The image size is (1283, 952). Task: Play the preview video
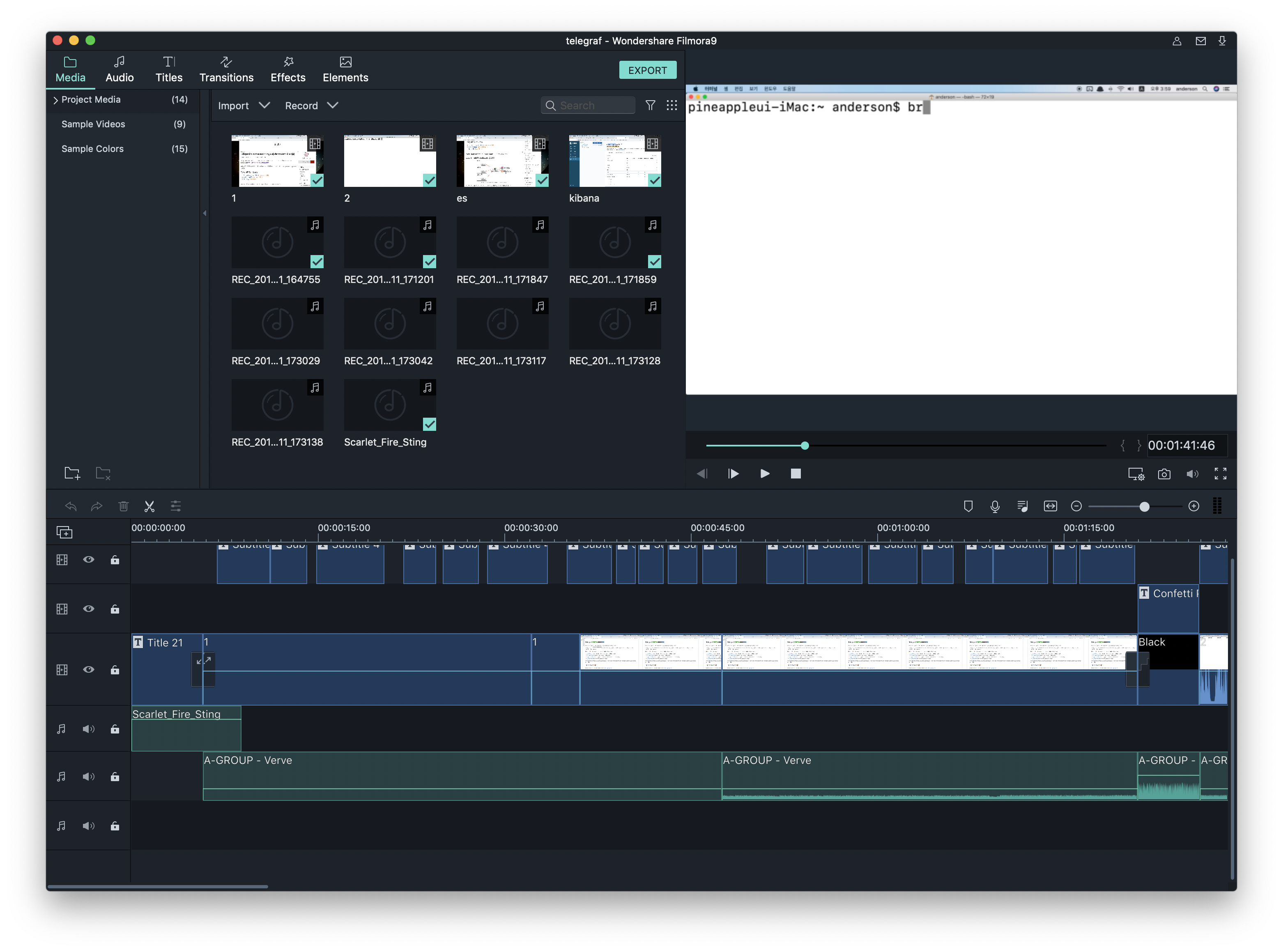coord(764,474)
